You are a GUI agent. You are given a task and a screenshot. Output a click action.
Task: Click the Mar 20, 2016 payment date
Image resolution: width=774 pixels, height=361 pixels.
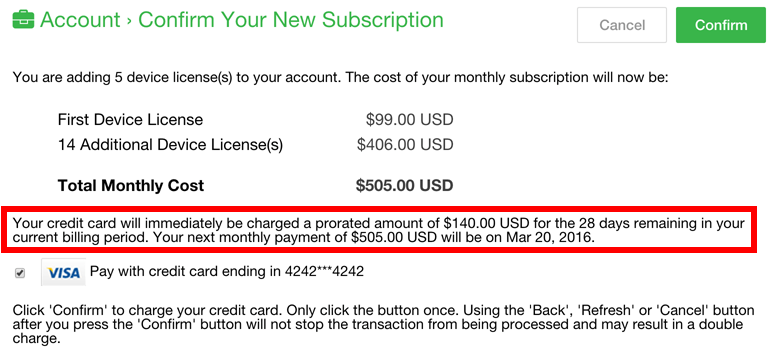click(x=550, y=237)
